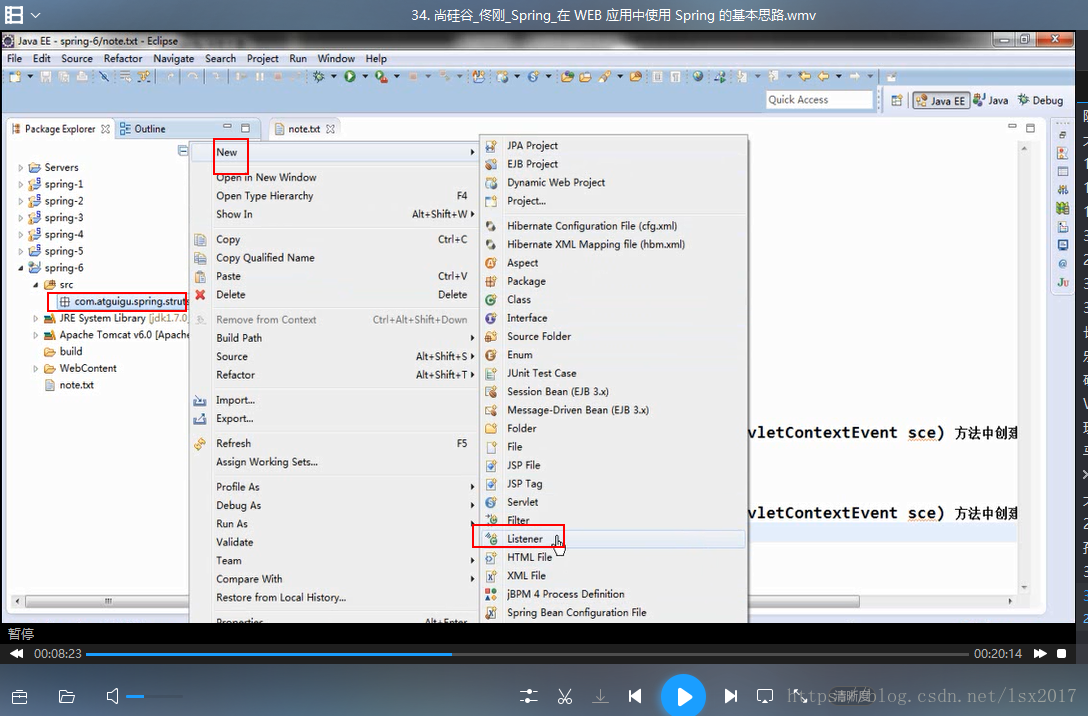Click the open folder icon in player
The image size is (1088, 716).
coord(67,697)
